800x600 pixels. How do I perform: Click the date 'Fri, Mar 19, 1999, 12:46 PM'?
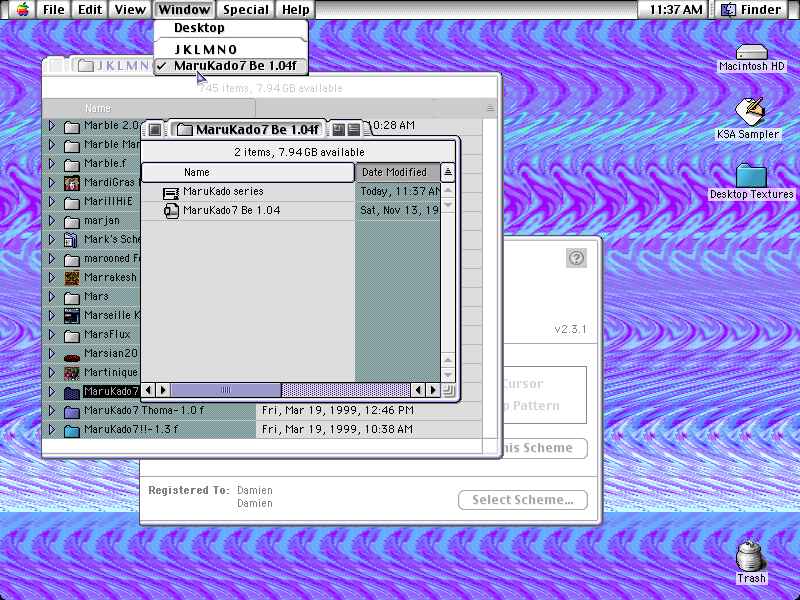(x=338, y=410)
